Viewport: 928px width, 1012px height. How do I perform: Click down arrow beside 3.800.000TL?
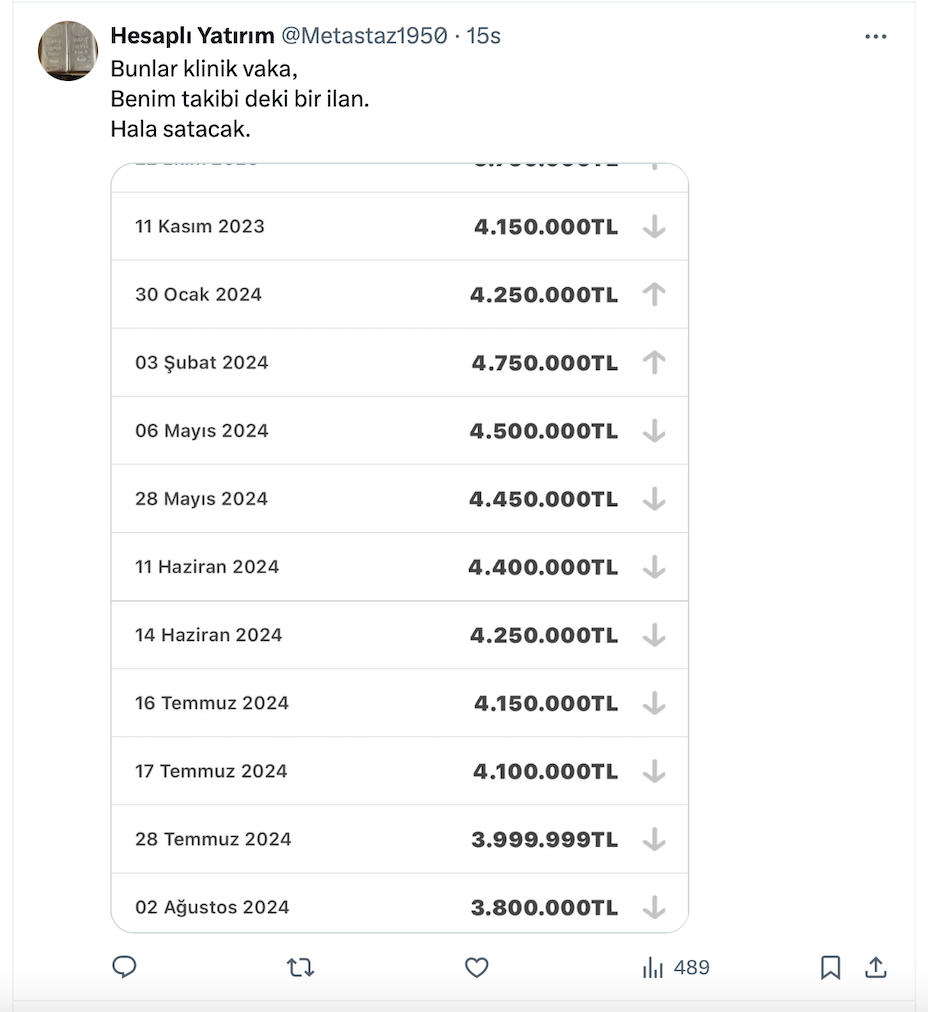[654, 907]
